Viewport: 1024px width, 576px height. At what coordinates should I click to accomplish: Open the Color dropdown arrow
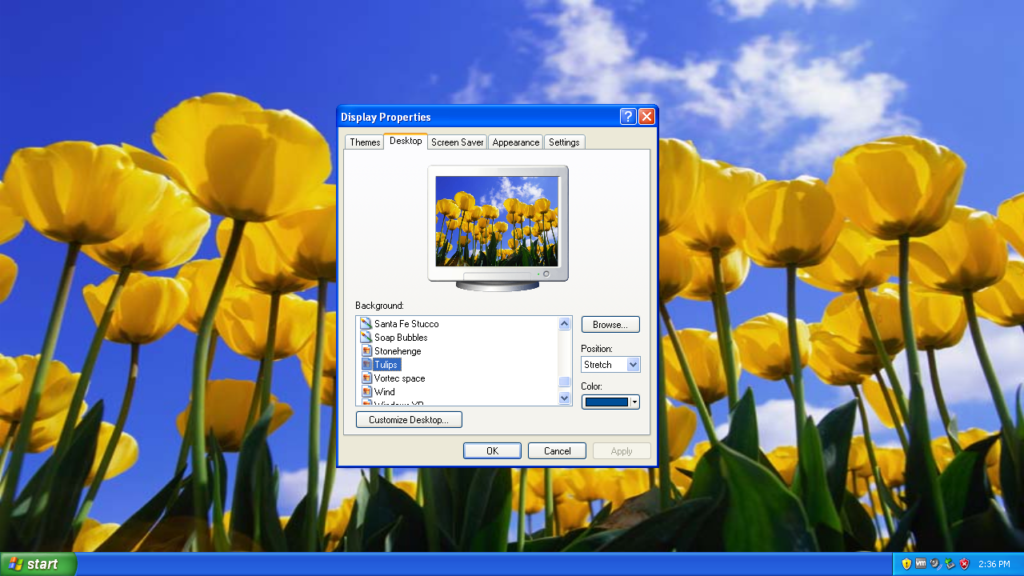(633, 401)
